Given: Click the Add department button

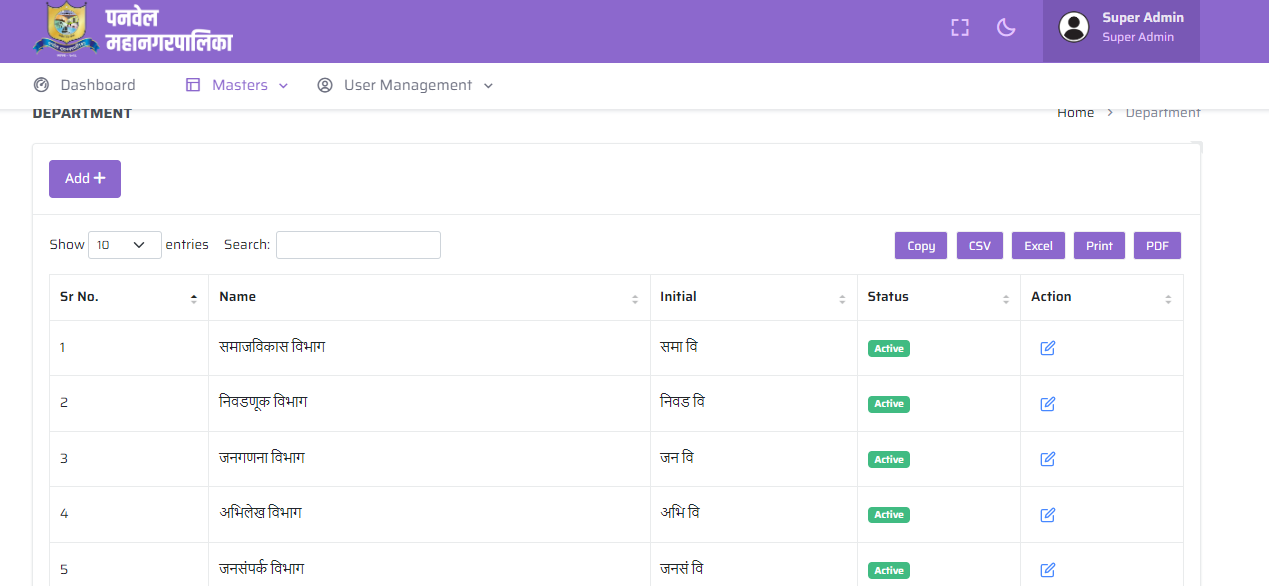Looking at the screenshot, I should click(85, 179).
